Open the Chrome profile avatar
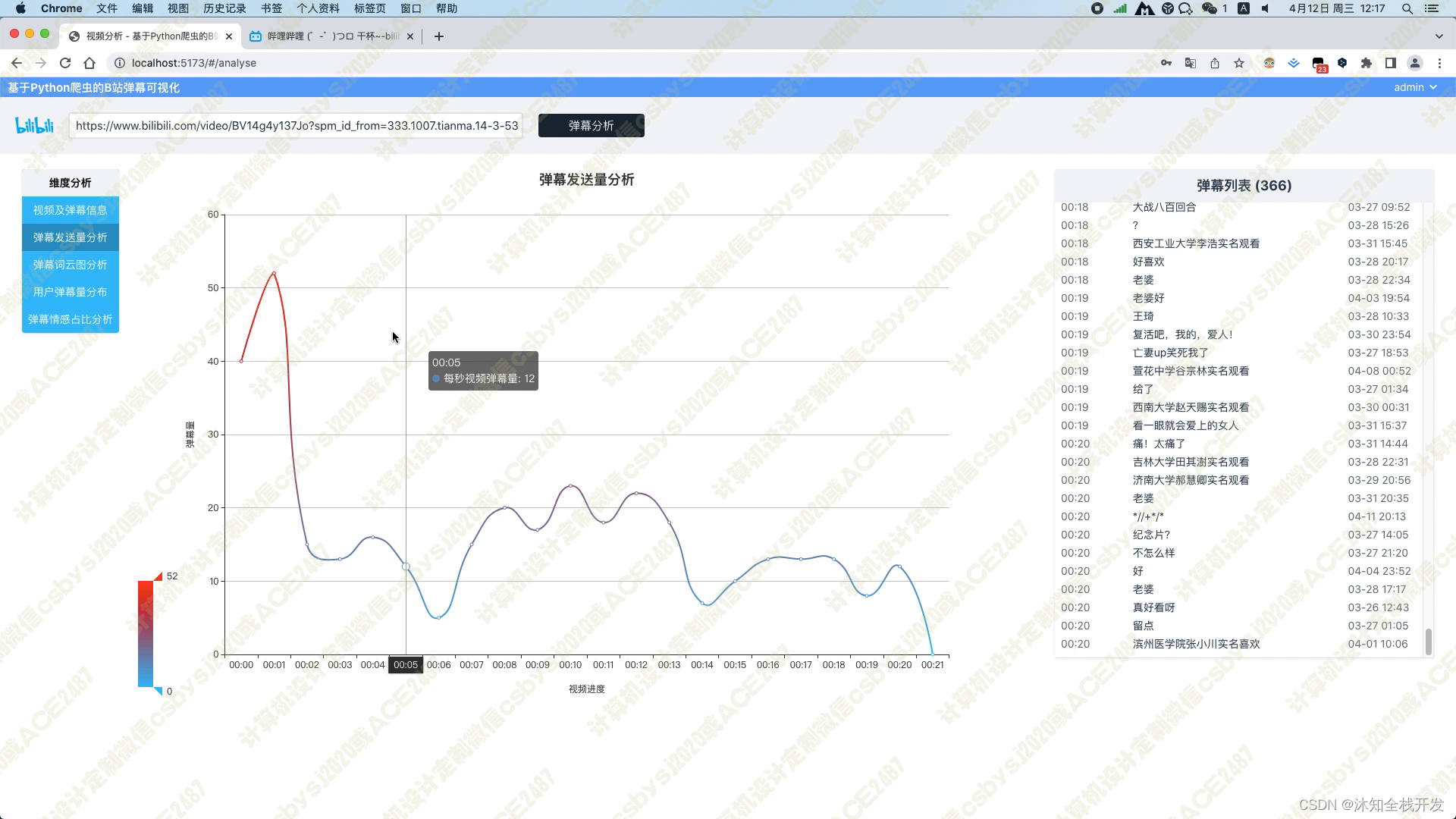Screen dimensions: 1456x819 [x=1415, y=63]
